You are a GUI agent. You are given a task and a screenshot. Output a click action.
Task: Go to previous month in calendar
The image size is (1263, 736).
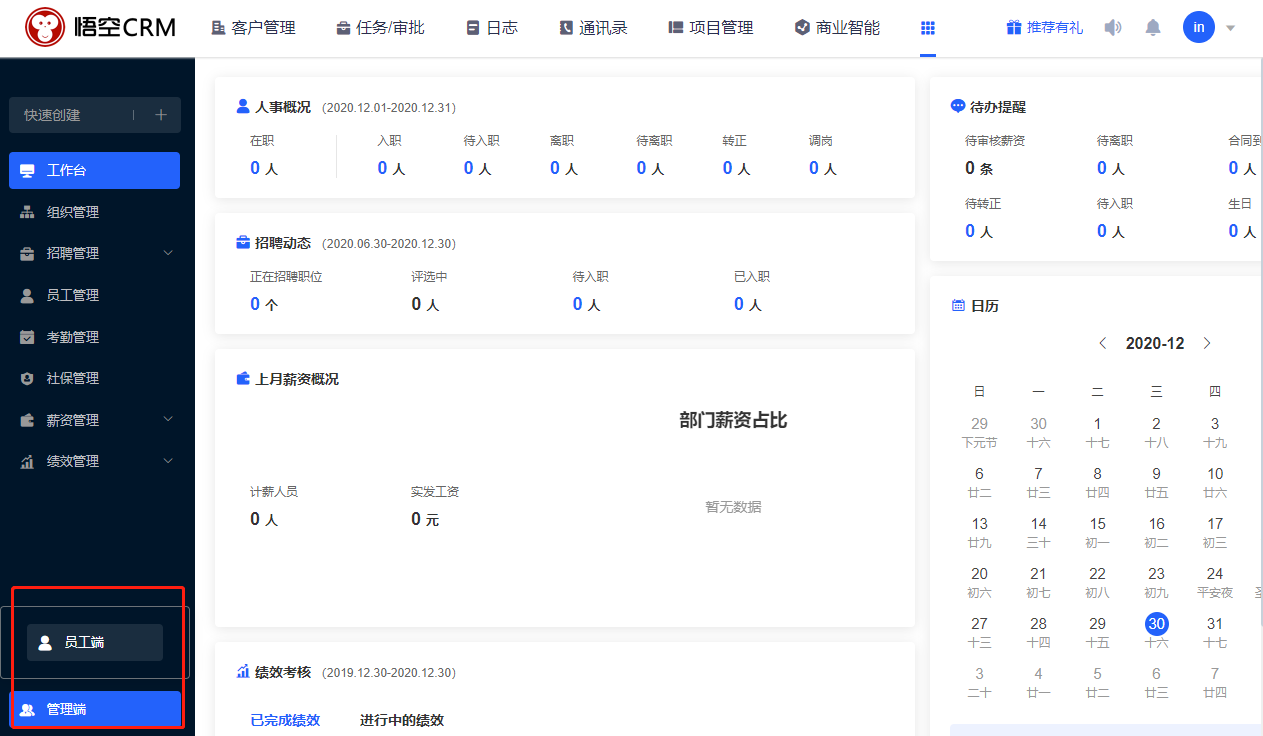pos(1103,343)
